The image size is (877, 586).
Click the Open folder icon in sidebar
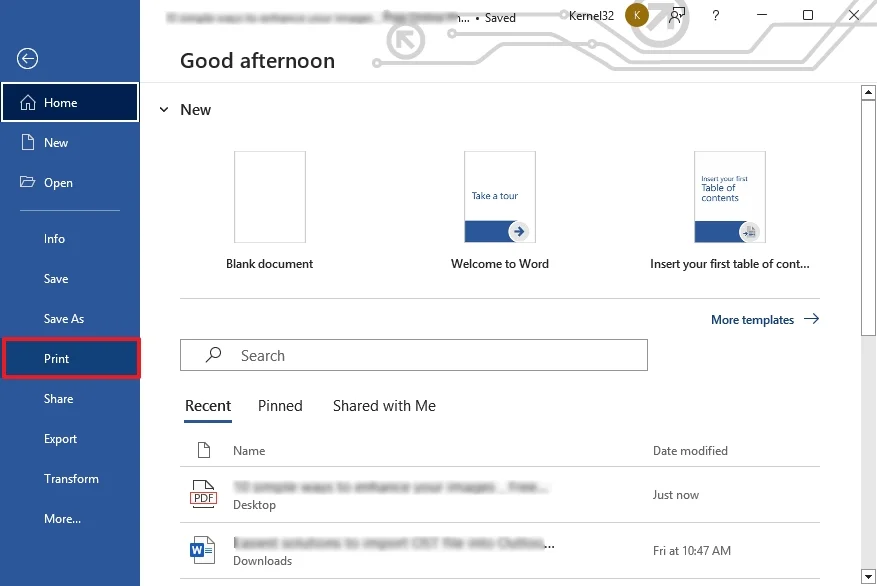point(27,182)
